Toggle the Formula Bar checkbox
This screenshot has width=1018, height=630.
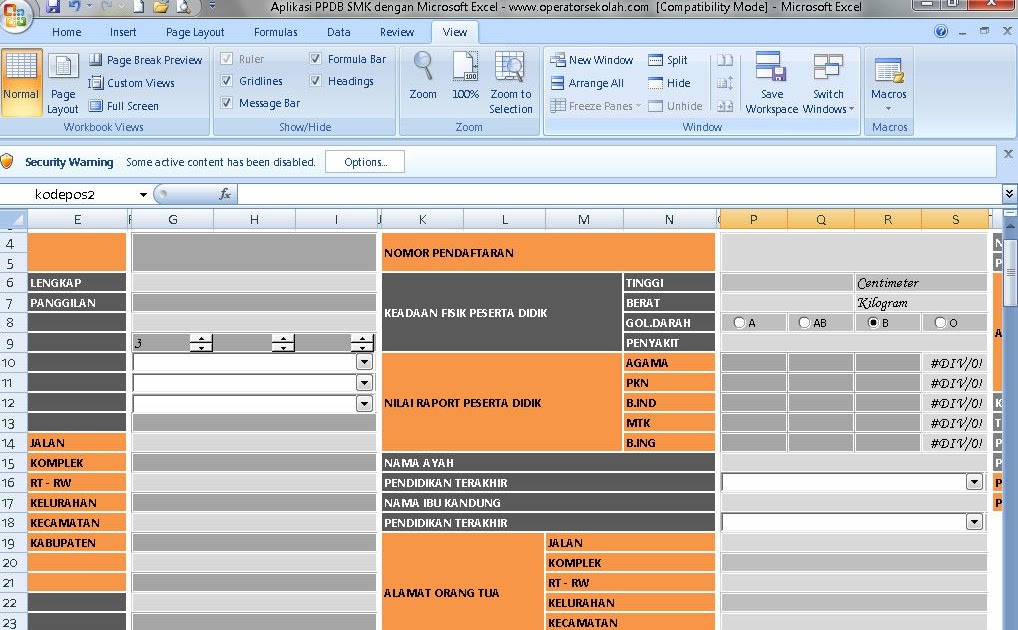pos(316,58)
